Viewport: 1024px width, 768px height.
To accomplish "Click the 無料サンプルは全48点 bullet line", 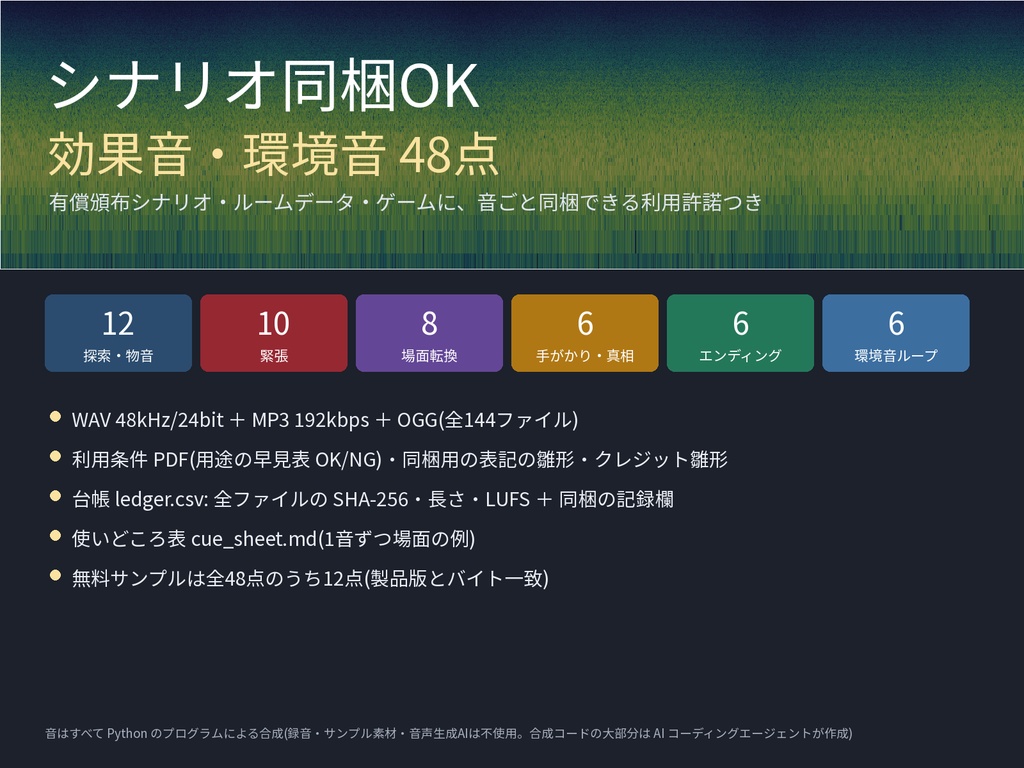I will 310,579.
